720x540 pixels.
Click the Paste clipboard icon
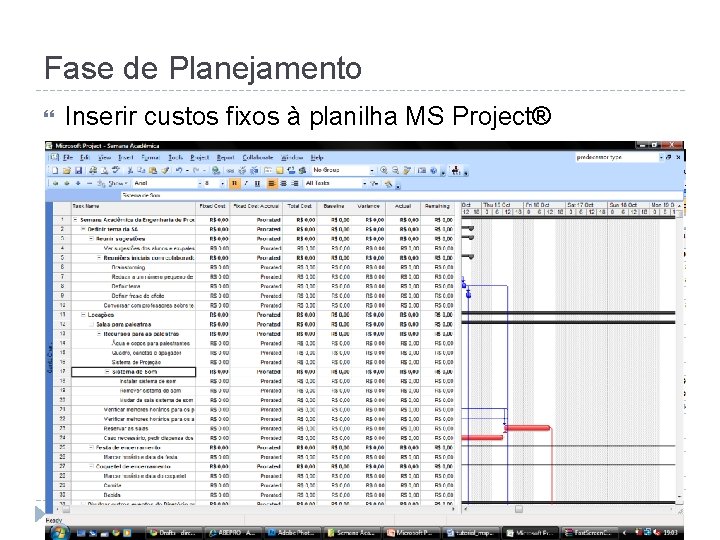pos(153,171)
